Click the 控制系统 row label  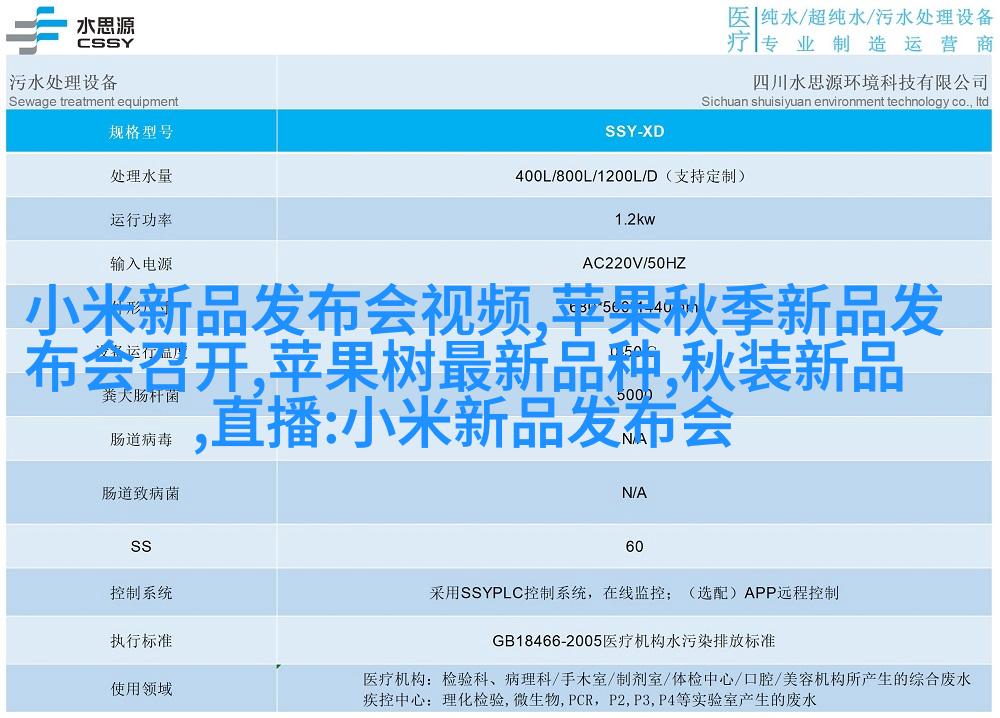(141, 593)
